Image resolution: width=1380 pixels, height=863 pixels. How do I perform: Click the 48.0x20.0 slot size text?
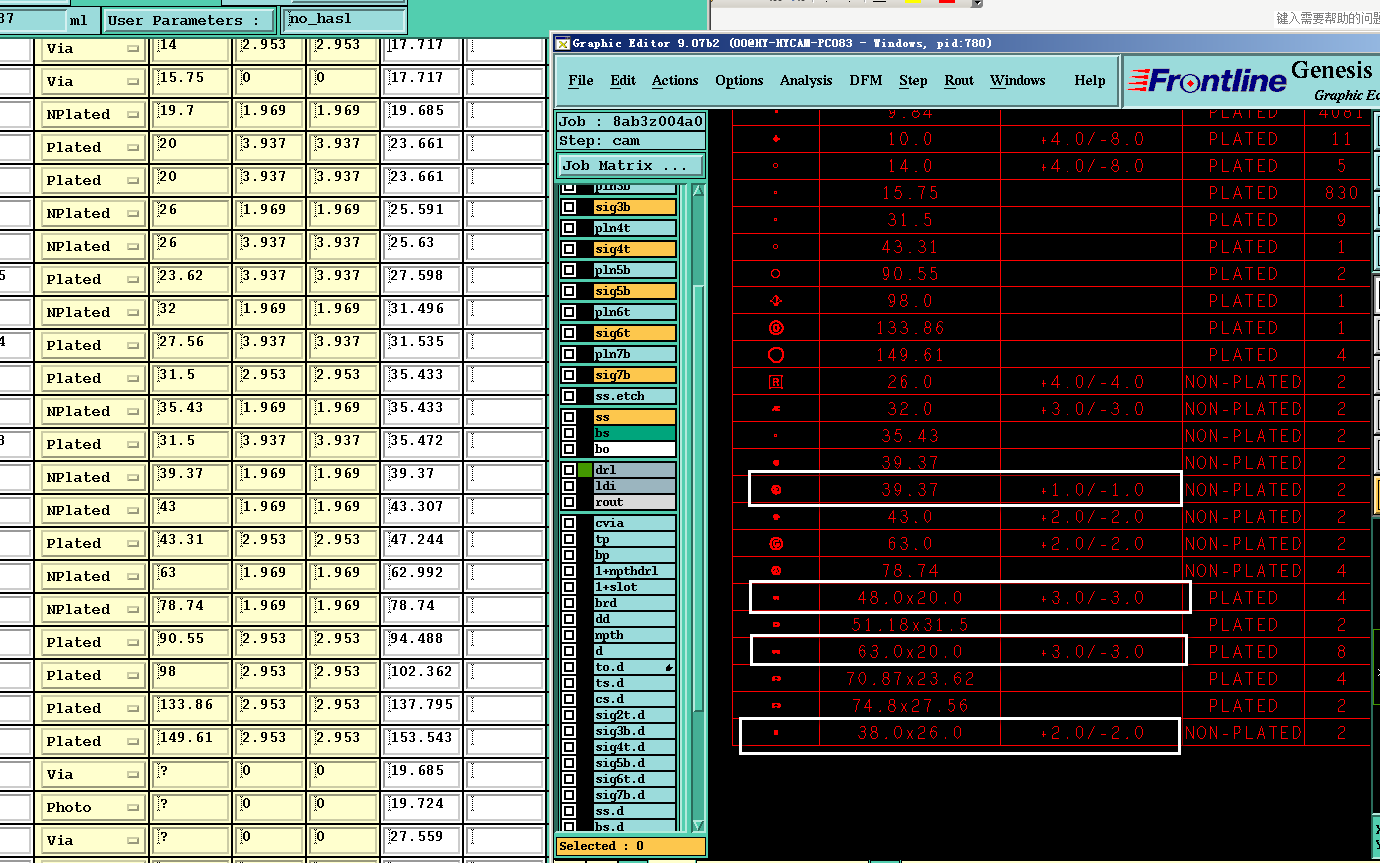(x=910, y=598)
